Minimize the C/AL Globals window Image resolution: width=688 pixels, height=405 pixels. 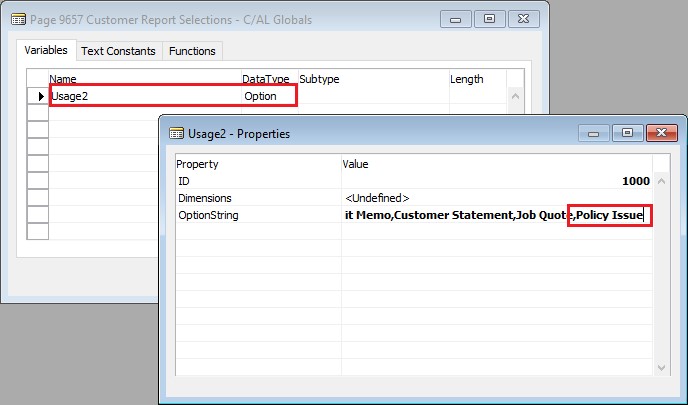454,18
